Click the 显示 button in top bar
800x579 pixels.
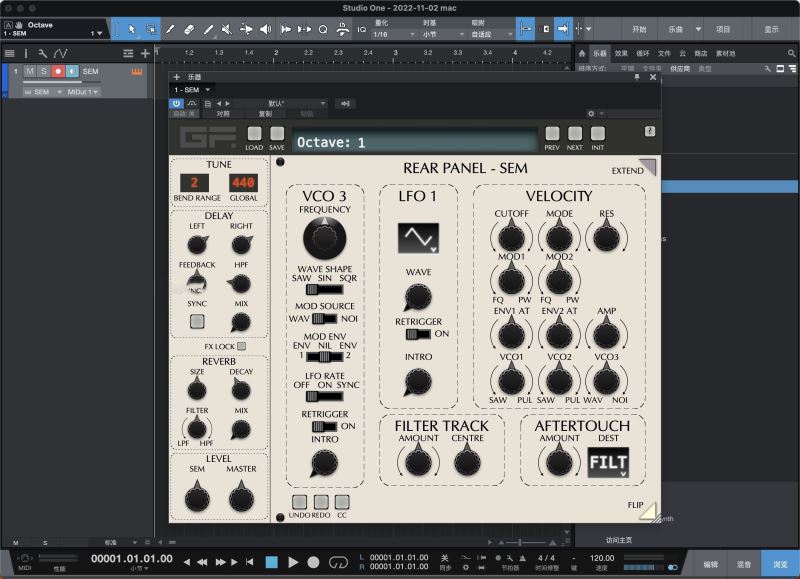click(x=771, y=30)
